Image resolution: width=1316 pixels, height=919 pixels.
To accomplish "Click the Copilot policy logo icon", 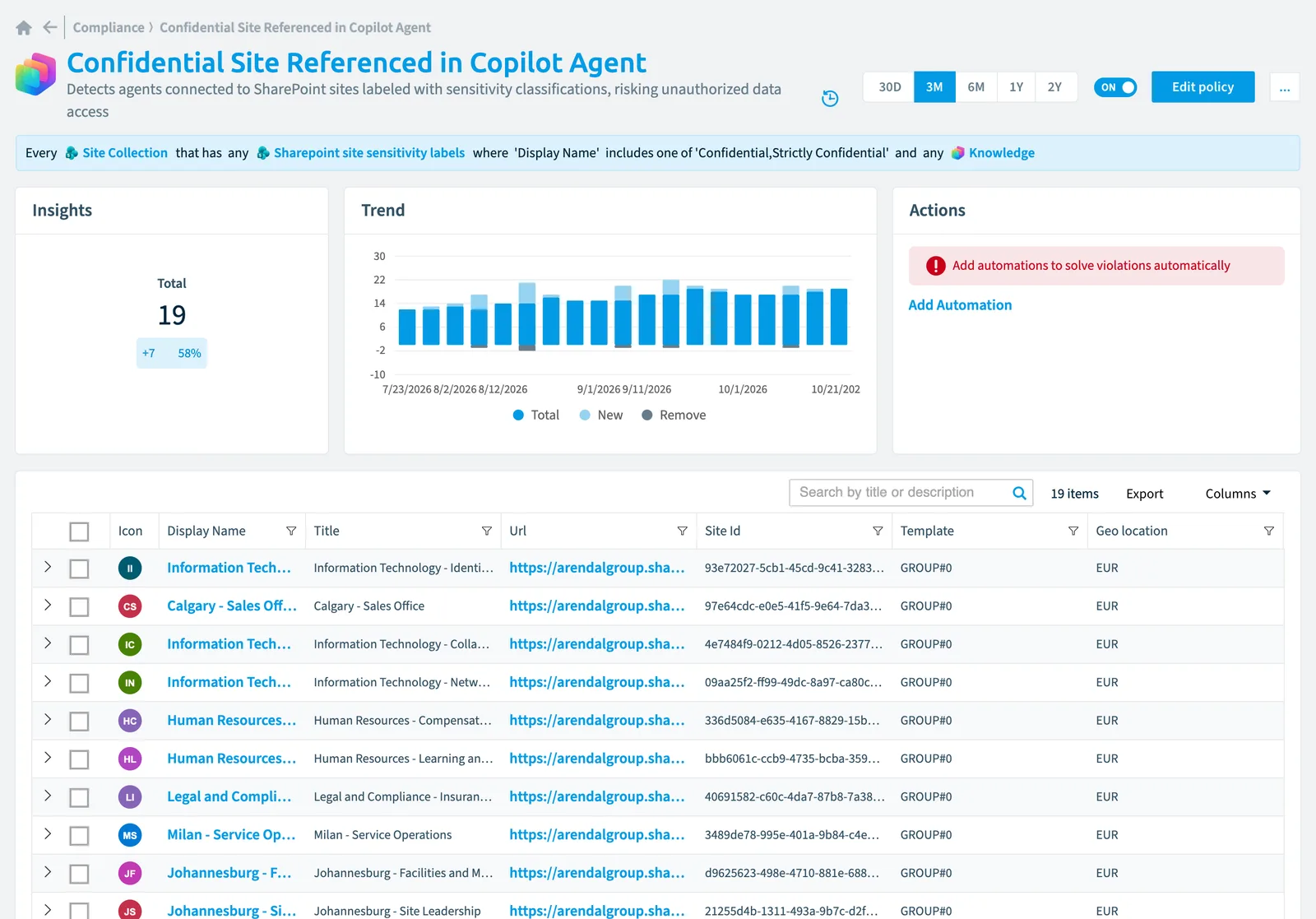I will click(36, 74).
